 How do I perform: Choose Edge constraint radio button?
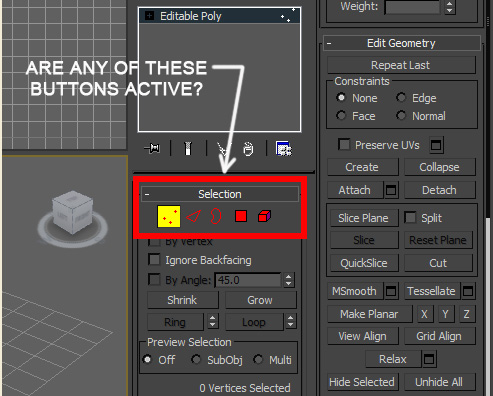[x=401, y=98]
